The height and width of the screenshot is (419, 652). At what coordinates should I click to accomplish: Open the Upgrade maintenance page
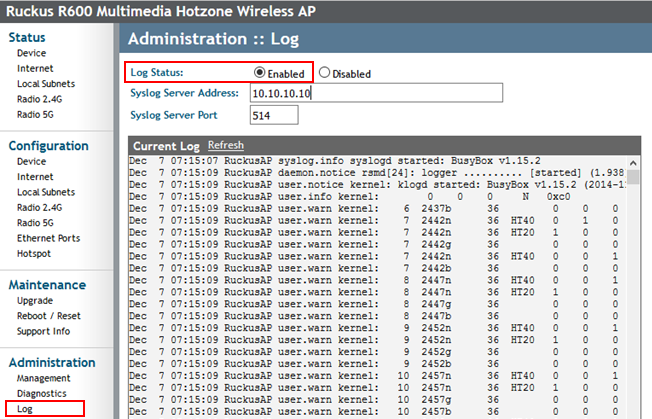coord(35,301)
